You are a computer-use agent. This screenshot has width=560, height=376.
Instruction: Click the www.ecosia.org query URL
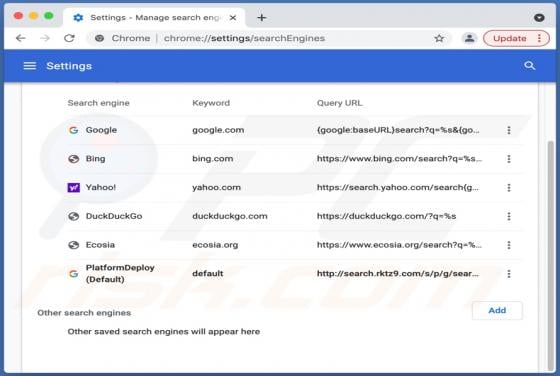tap(399, 245)
